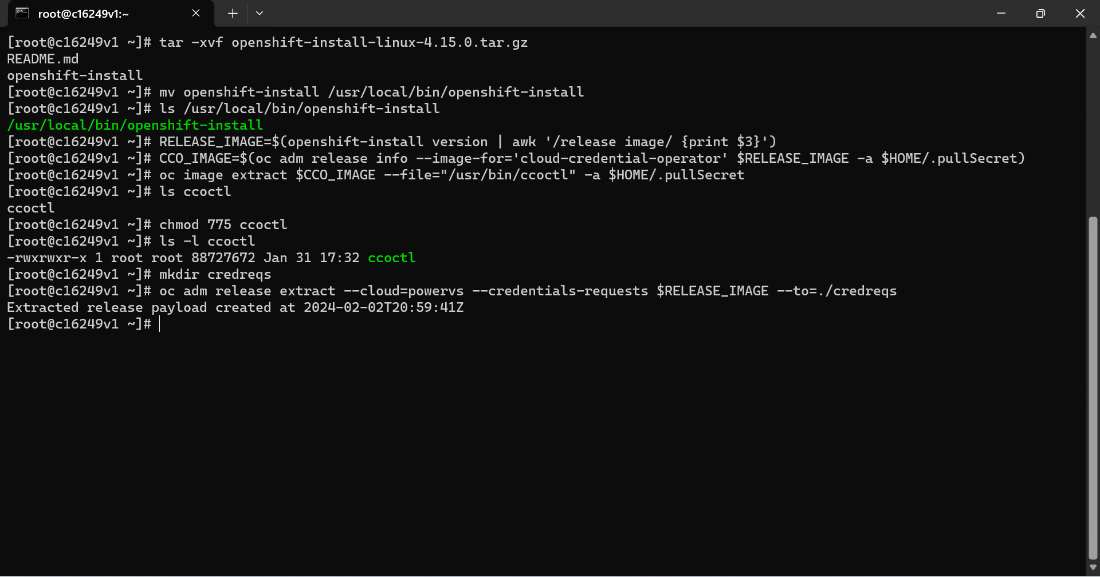The height and width of the screenshot is (577, 1100).
Task: Click the window minimize icon
Action: (1000, 13)
